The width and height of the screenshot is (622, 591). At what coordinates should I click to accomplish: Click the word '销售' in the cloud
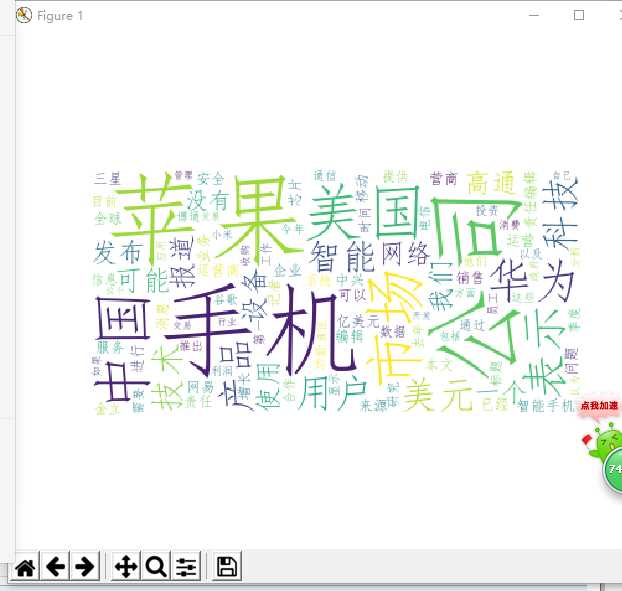pyautogui.click(x=469, y=278)
